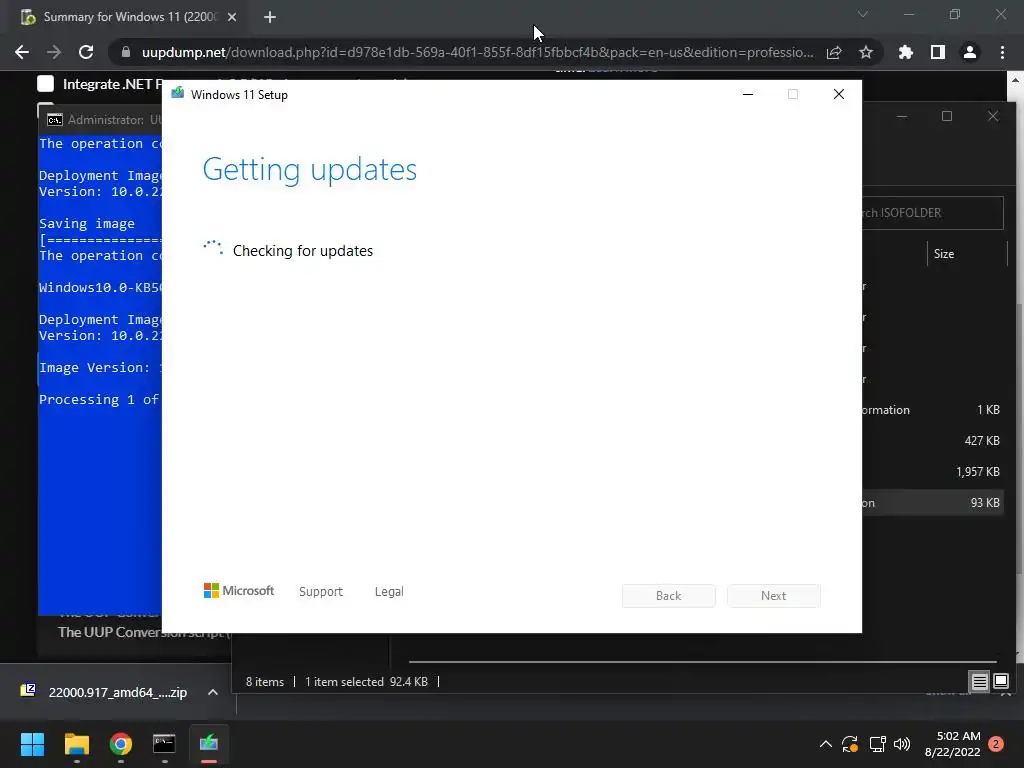Open the Chrome extensions puzzle icon
Image resolution: width=1024 pixels, height=768 pixels.
(906, 52)
